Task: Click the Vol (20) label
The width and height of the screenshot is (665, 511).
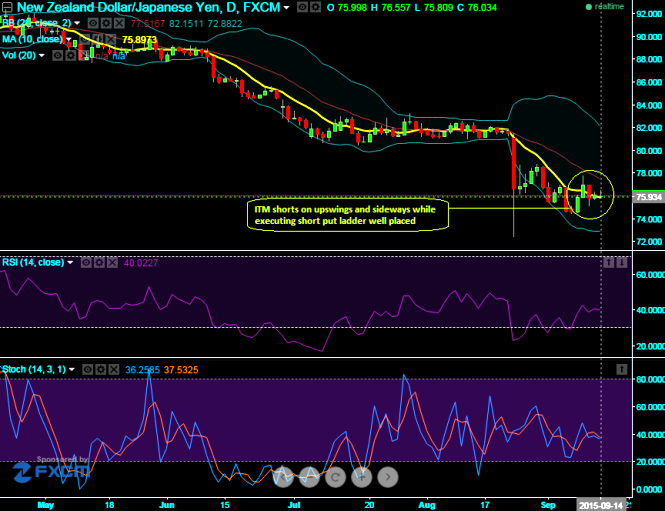Action: point(19,56)
